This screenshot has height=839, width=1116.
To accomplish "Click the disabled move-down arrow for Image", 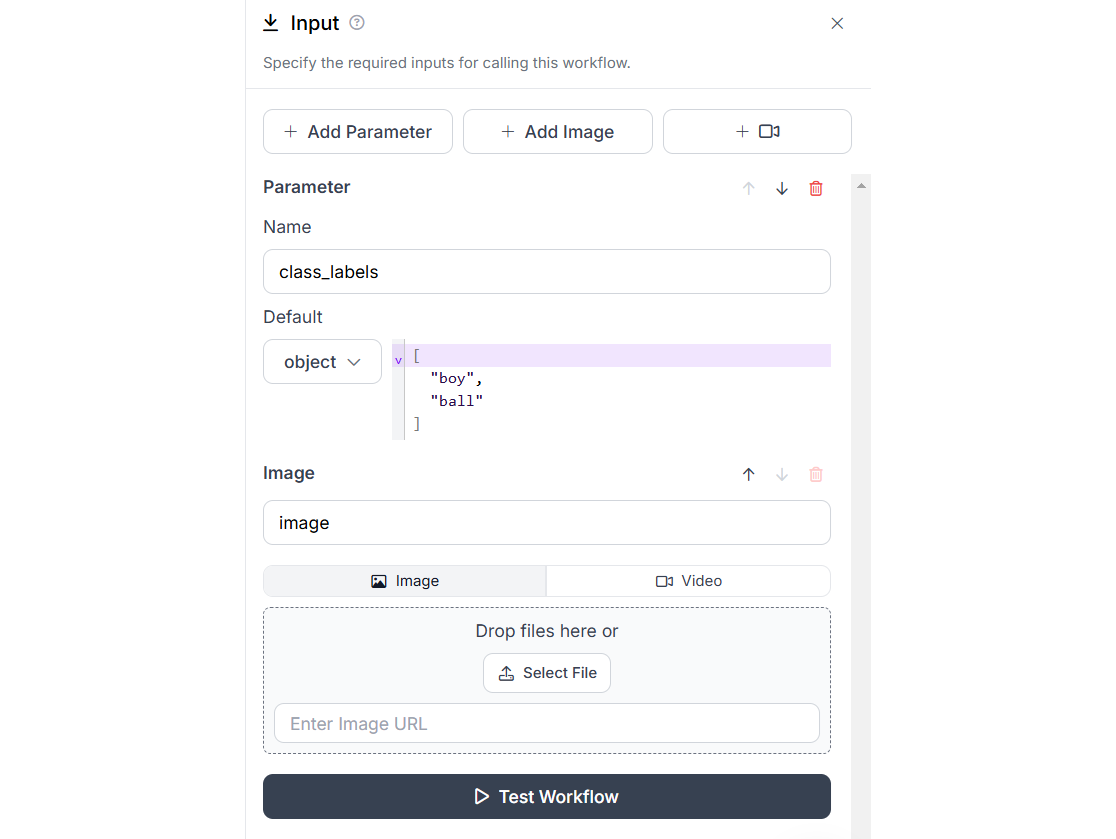I will pyautogui.click(x=781, y=475).
